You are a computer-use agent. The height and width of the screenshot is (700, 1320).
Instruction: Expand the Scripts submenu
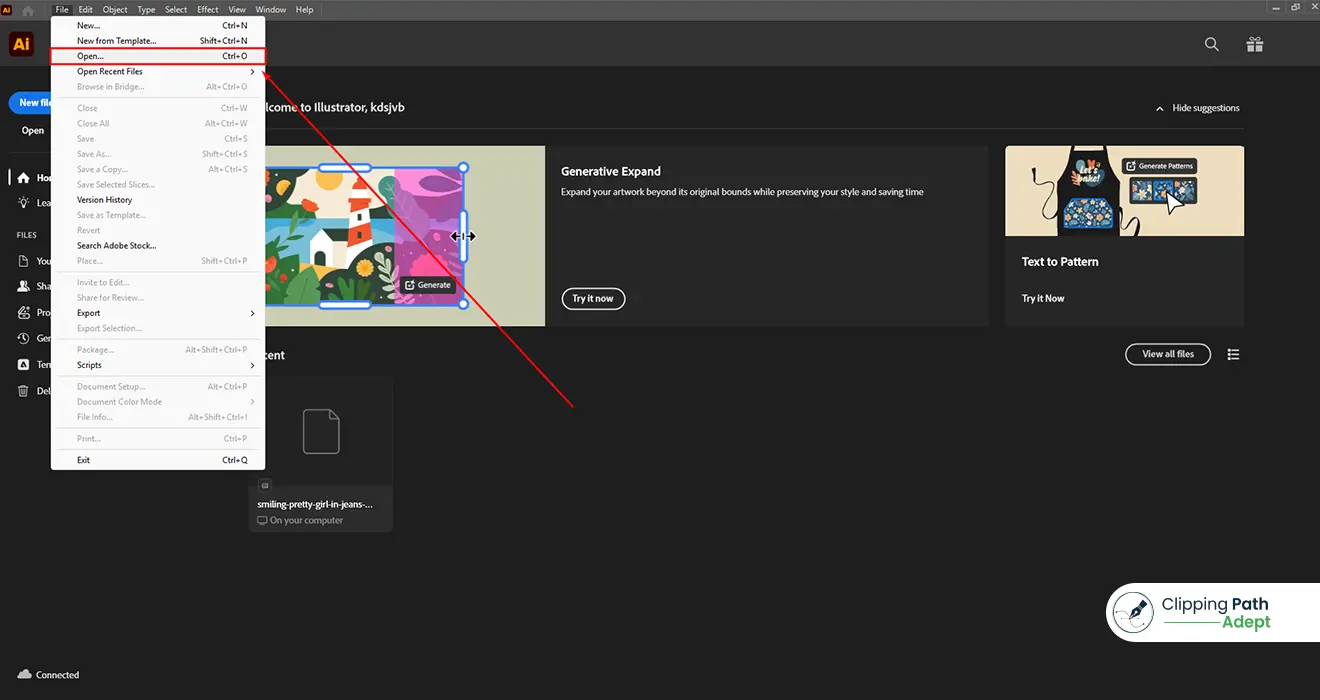(160, 365)
